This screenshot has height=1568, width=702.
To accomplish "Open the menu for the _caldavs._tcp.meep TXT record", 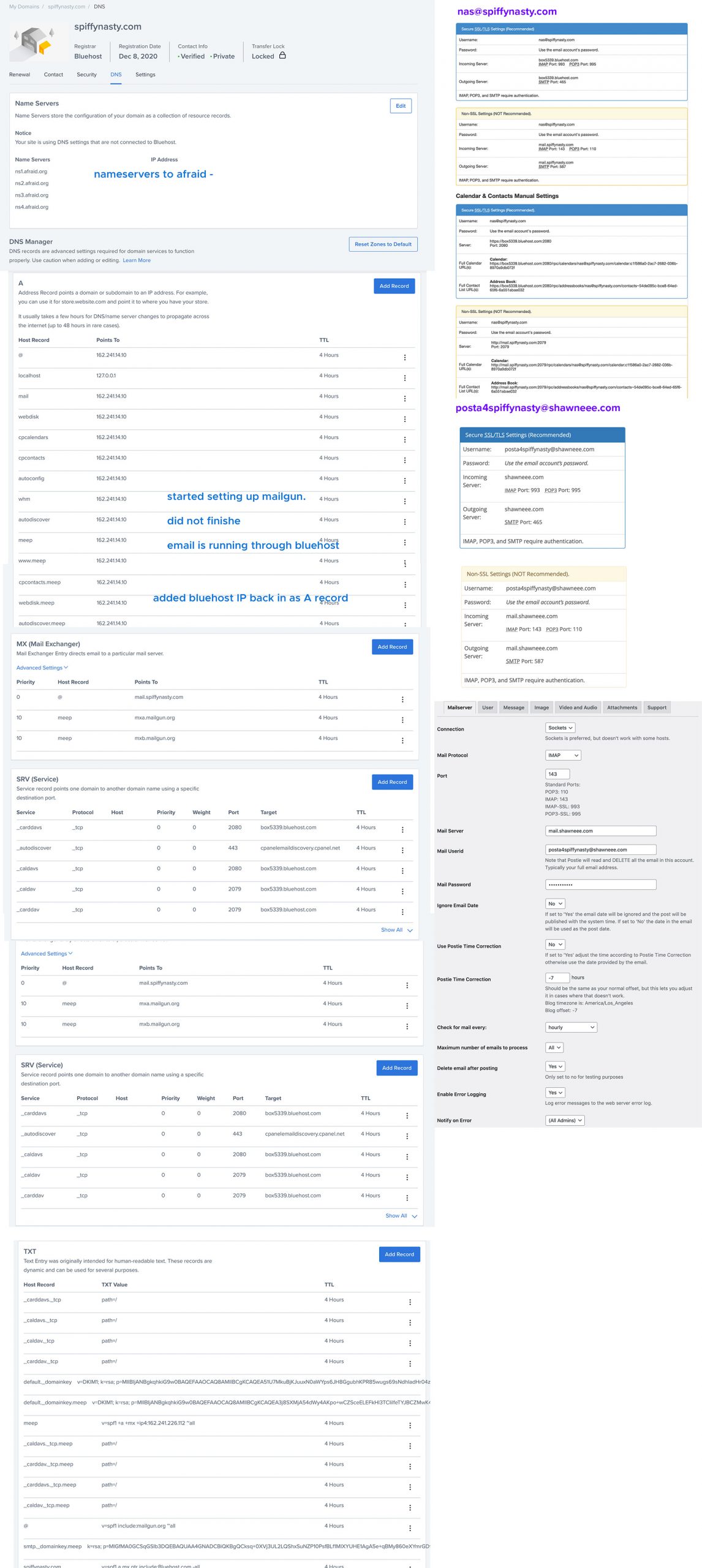I will point(410,1446).
